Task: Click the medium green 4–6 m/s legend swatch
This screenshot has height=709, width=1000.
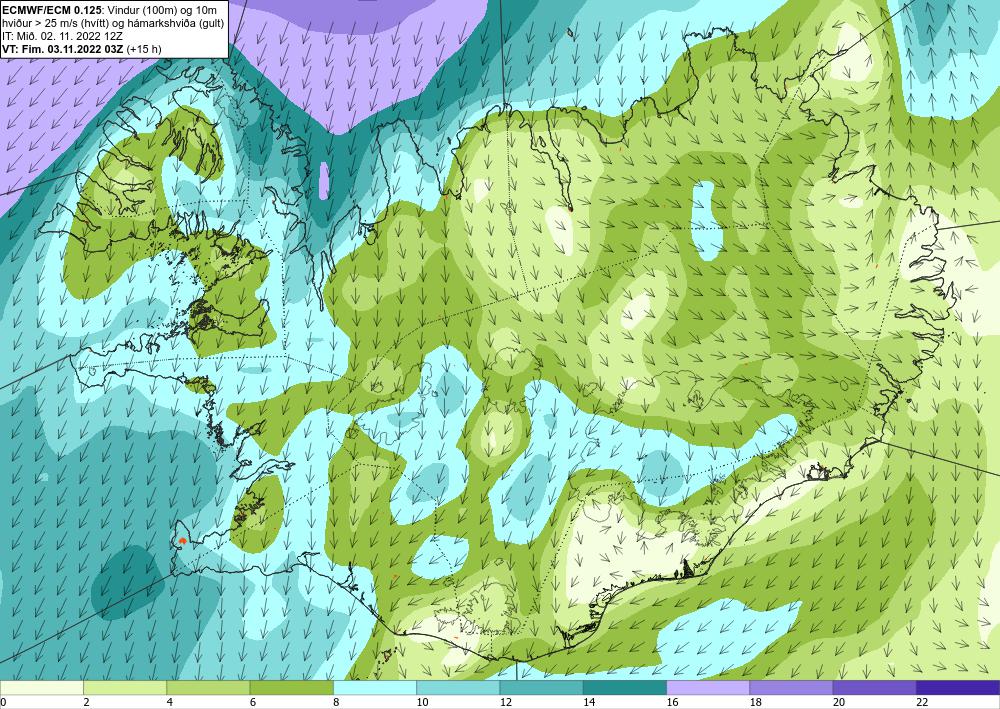Action: click(x=208, y=687)
